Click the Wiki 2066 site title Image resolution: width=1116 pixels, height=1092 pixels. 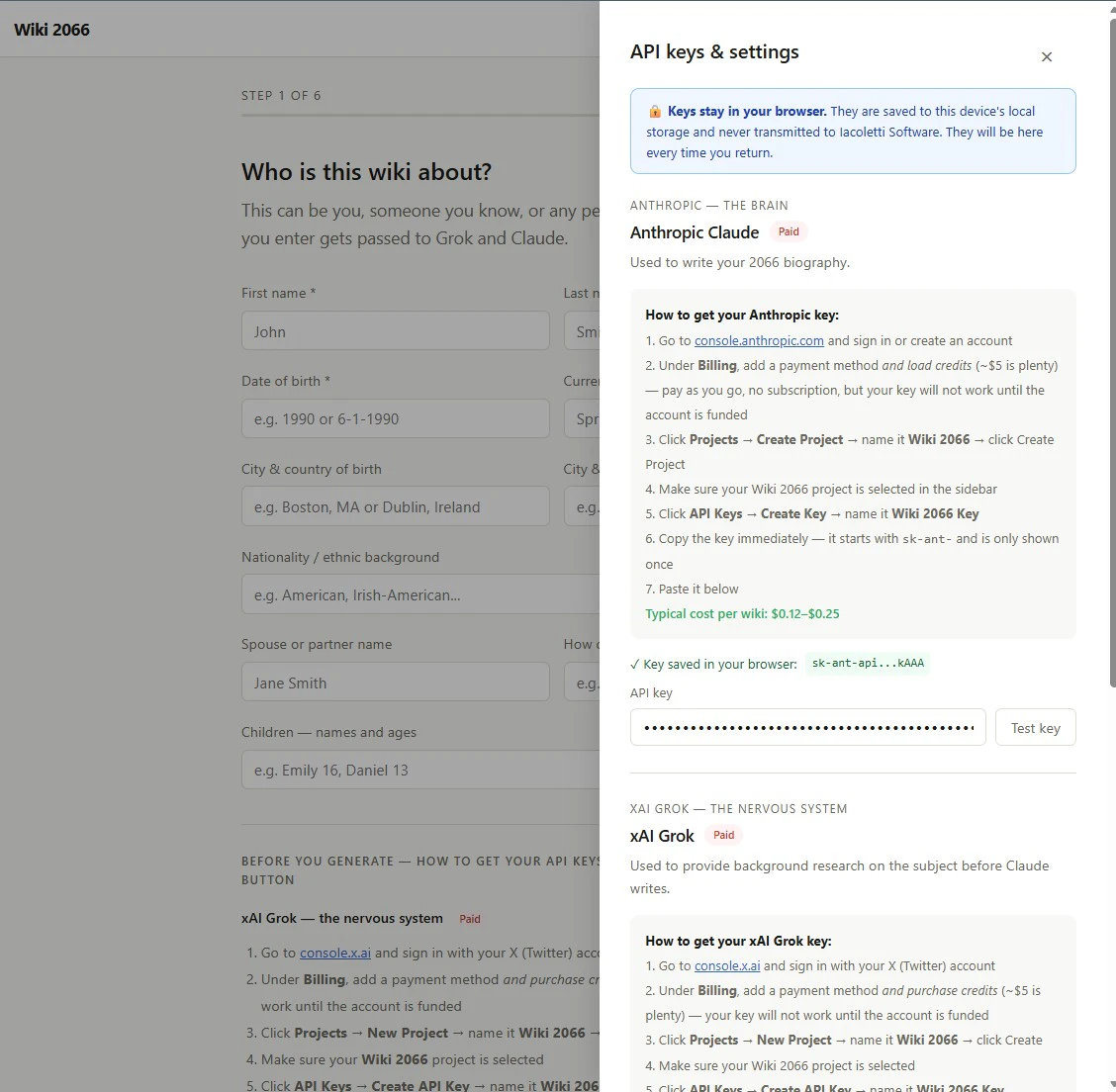tap(52, 30)
